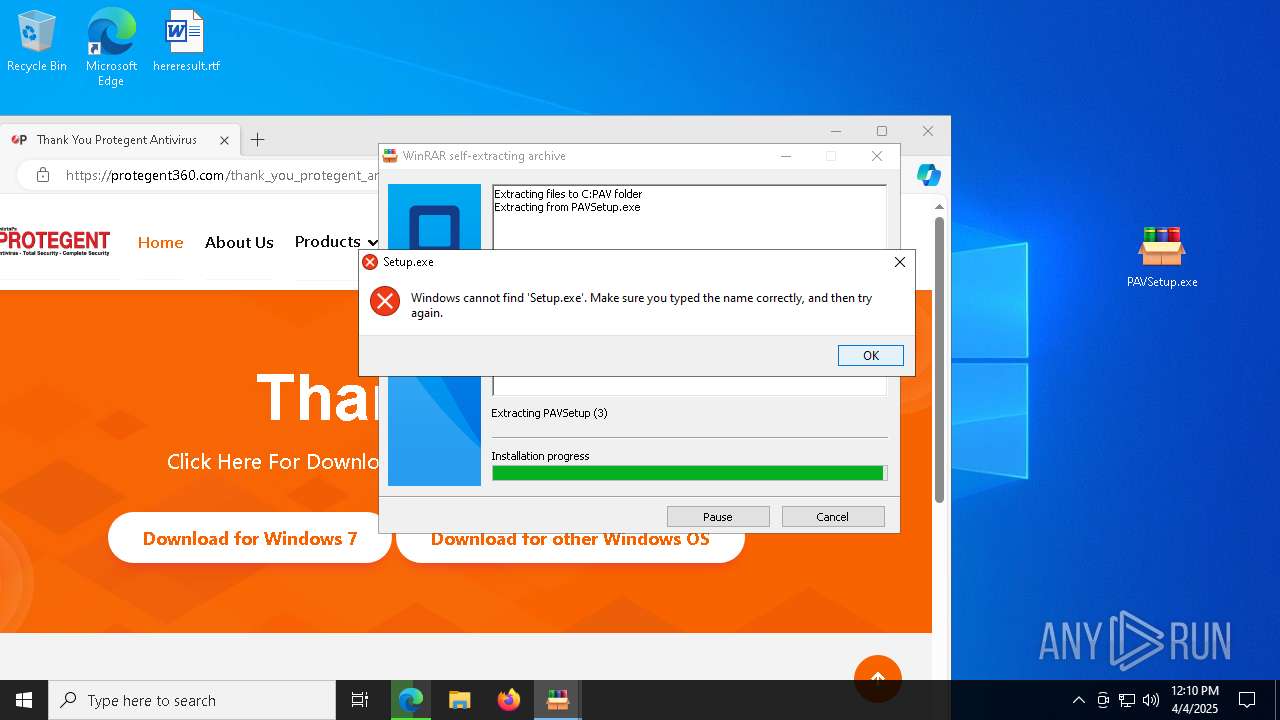Click Cancel in WinRAR extractor
The width and height of the screenshot is (1280, 720).
[x=833, y=516]
